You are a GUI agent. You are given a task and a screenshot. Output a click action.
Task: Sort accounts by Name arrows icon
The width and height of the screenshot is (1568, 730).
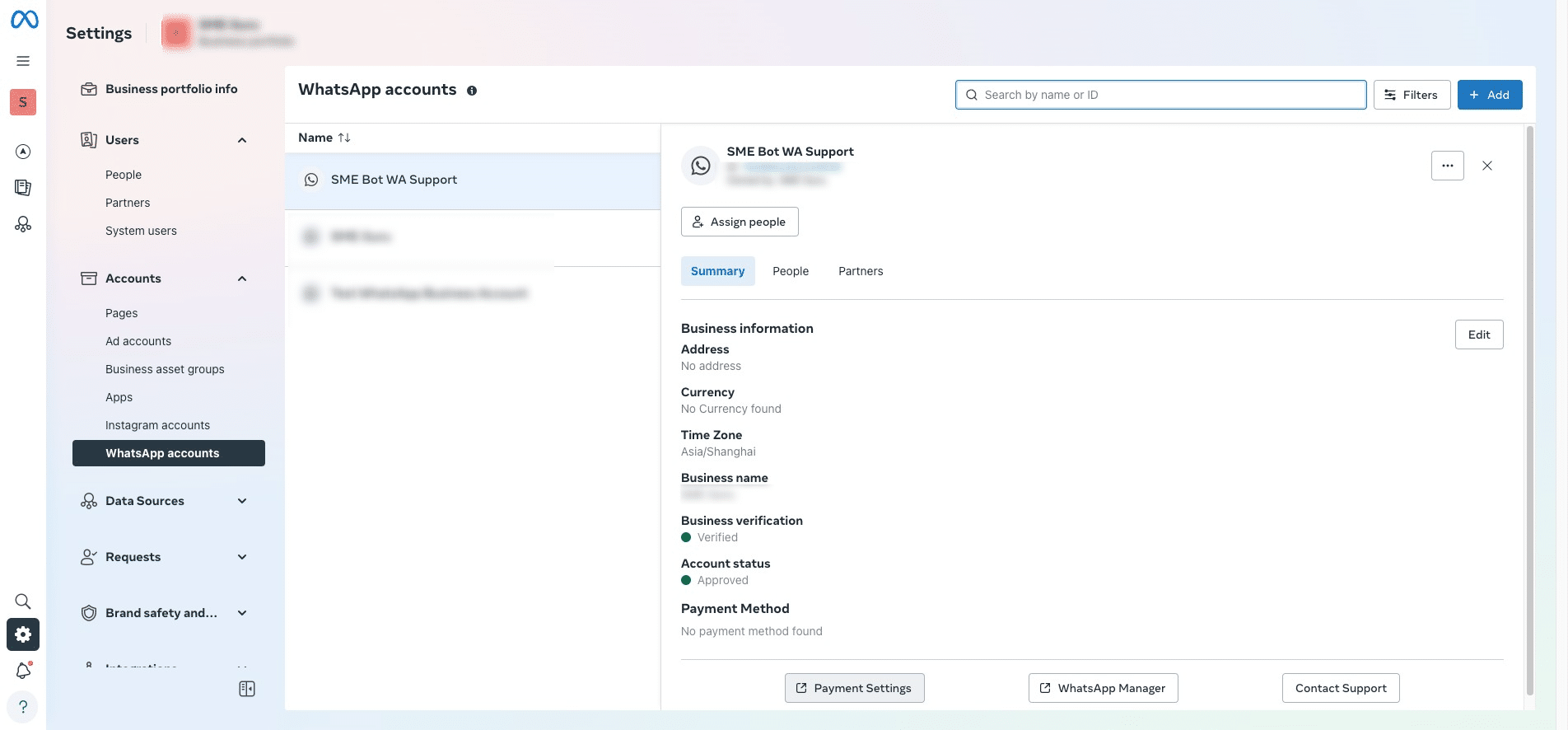coord(344,138)
